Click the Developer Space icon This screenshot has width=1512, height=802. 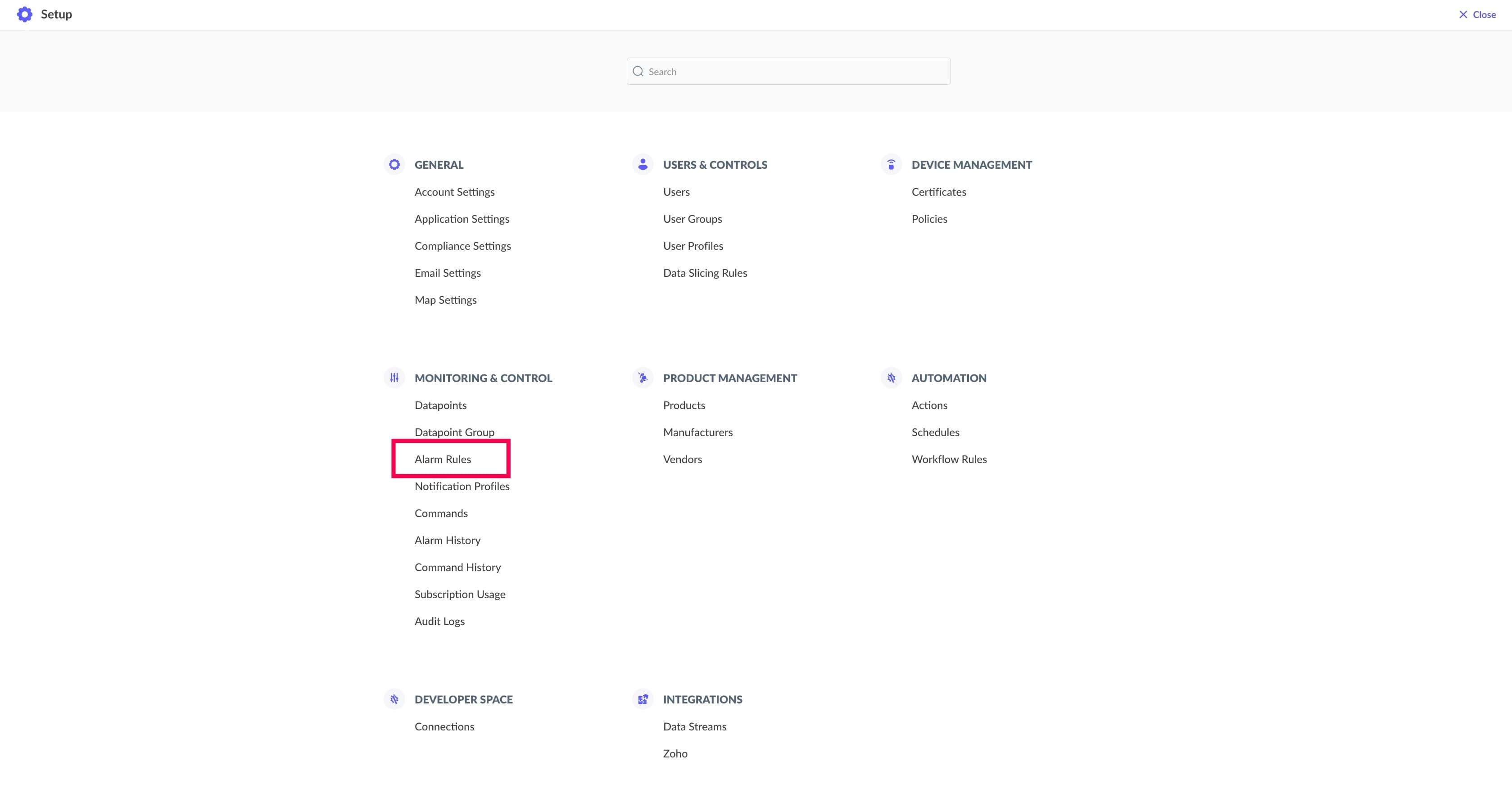[x=394, y=699]
